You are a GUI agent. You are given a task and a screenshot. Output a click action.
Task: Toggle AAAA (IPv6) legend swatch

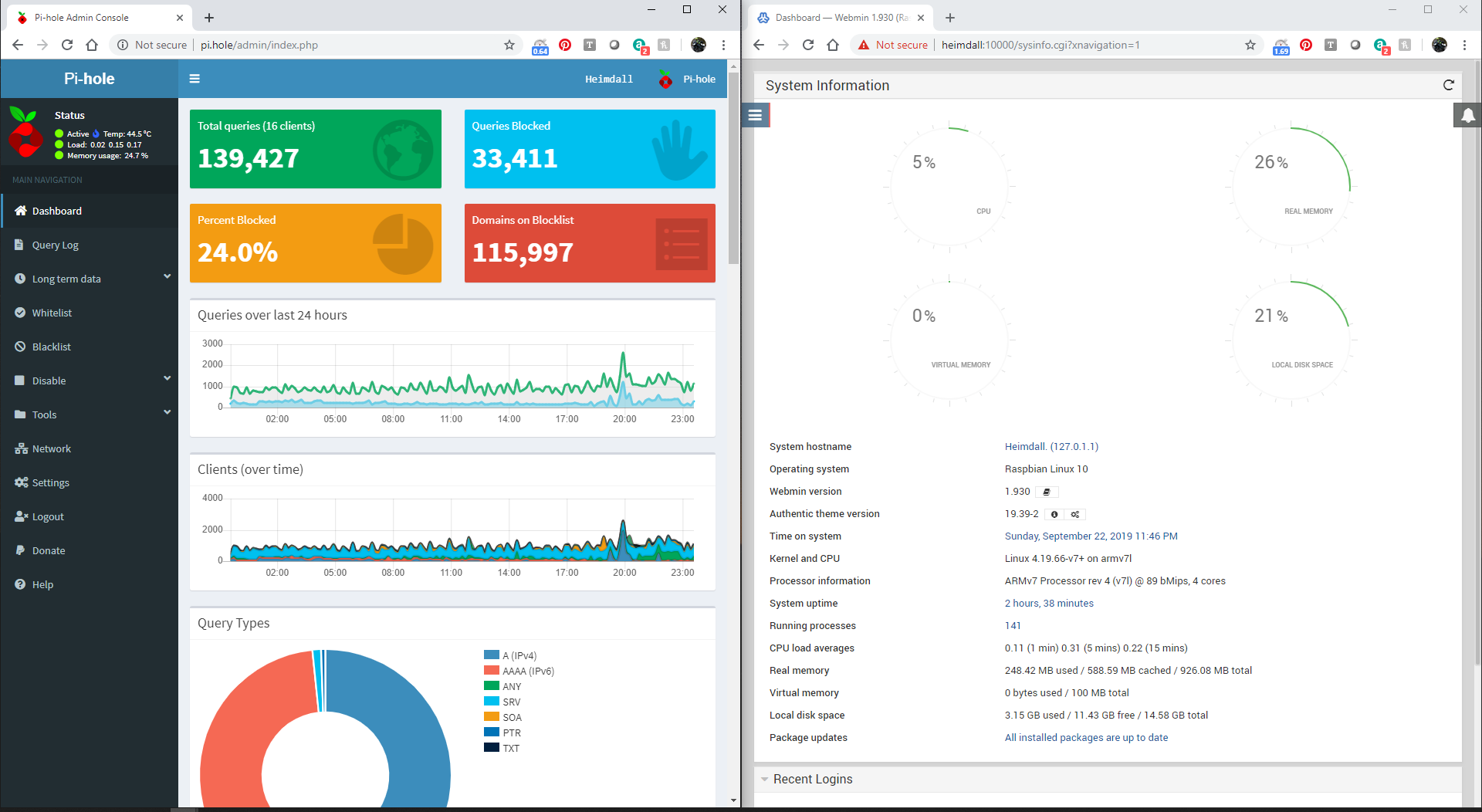point(492,670)
